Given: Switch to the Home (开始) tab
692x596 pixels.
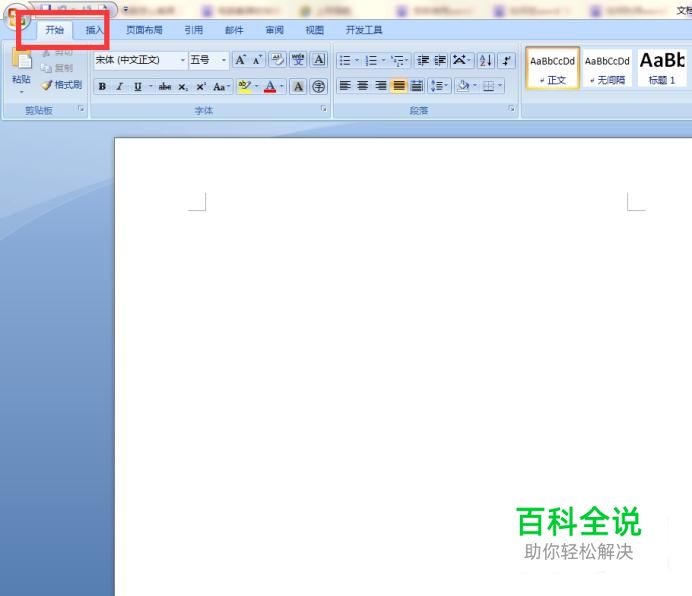Looking at the screenshot, I should pyautogui.click(x=55, y=30).
